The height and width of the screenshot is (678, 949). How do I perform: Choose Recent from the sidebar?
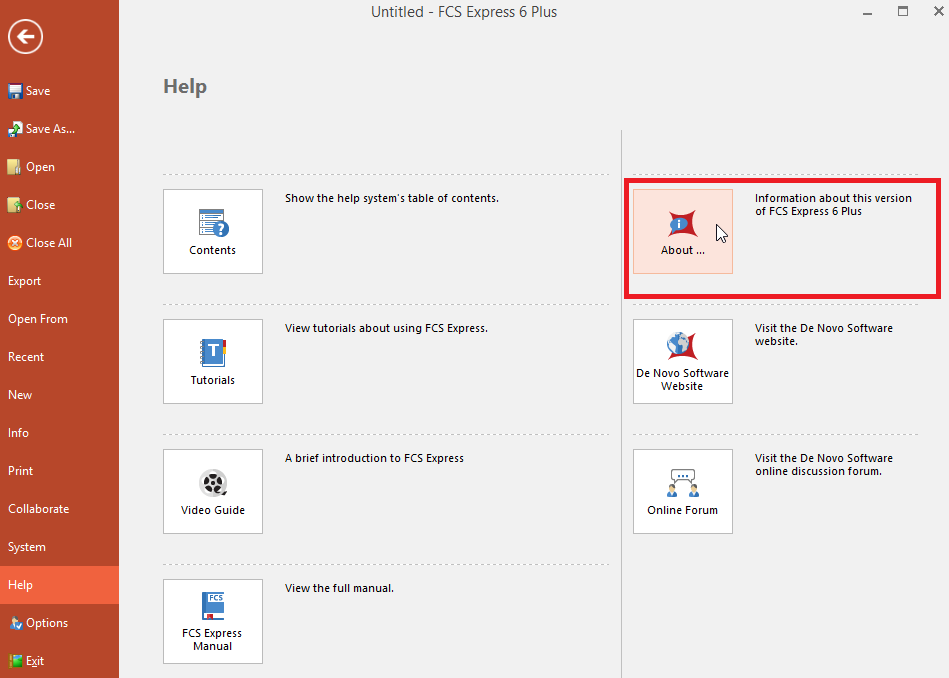[x=59, y=357]
